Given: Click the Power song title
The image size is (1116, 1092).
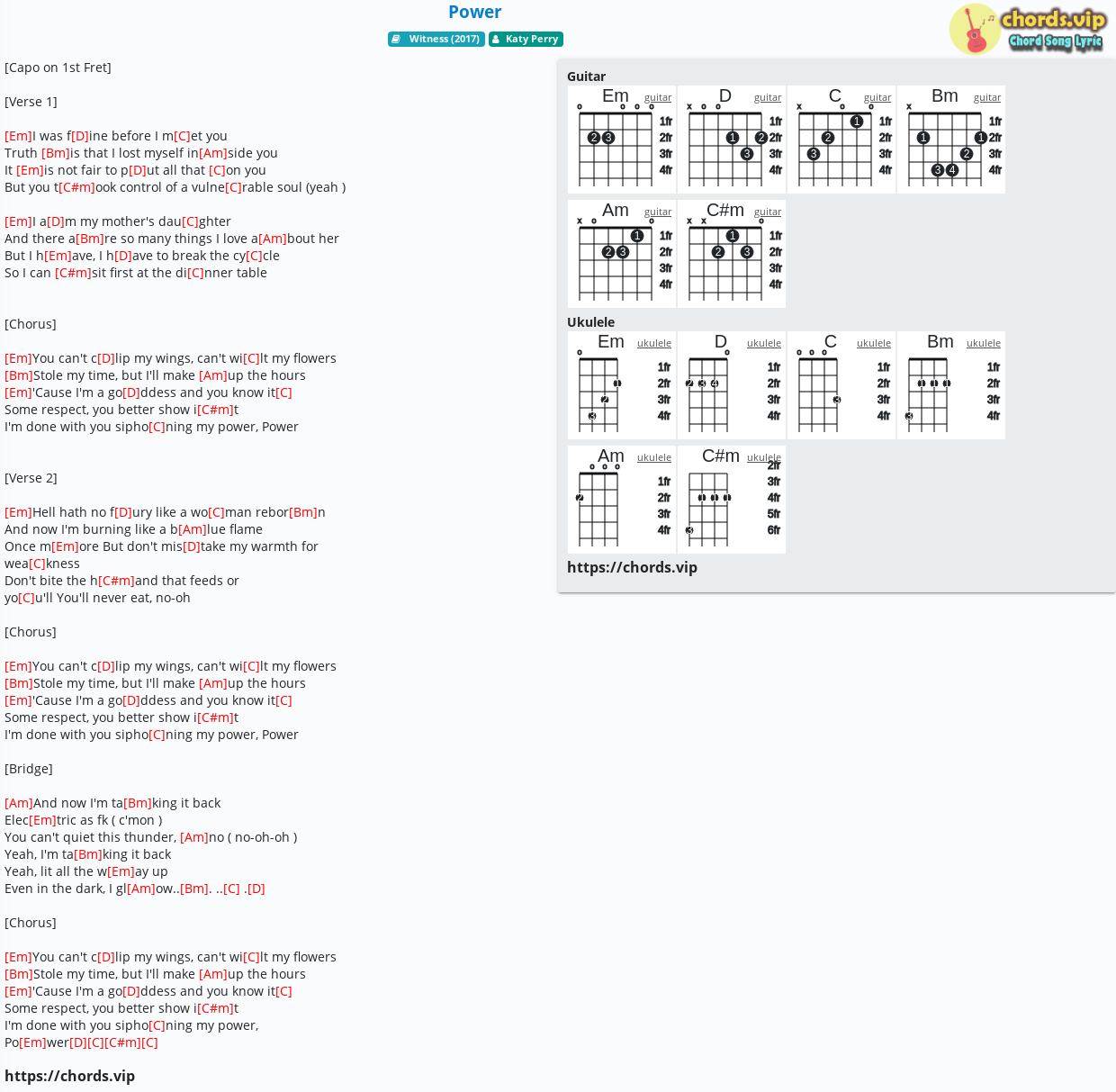Looking at the screenshot, I should (474, 12).
